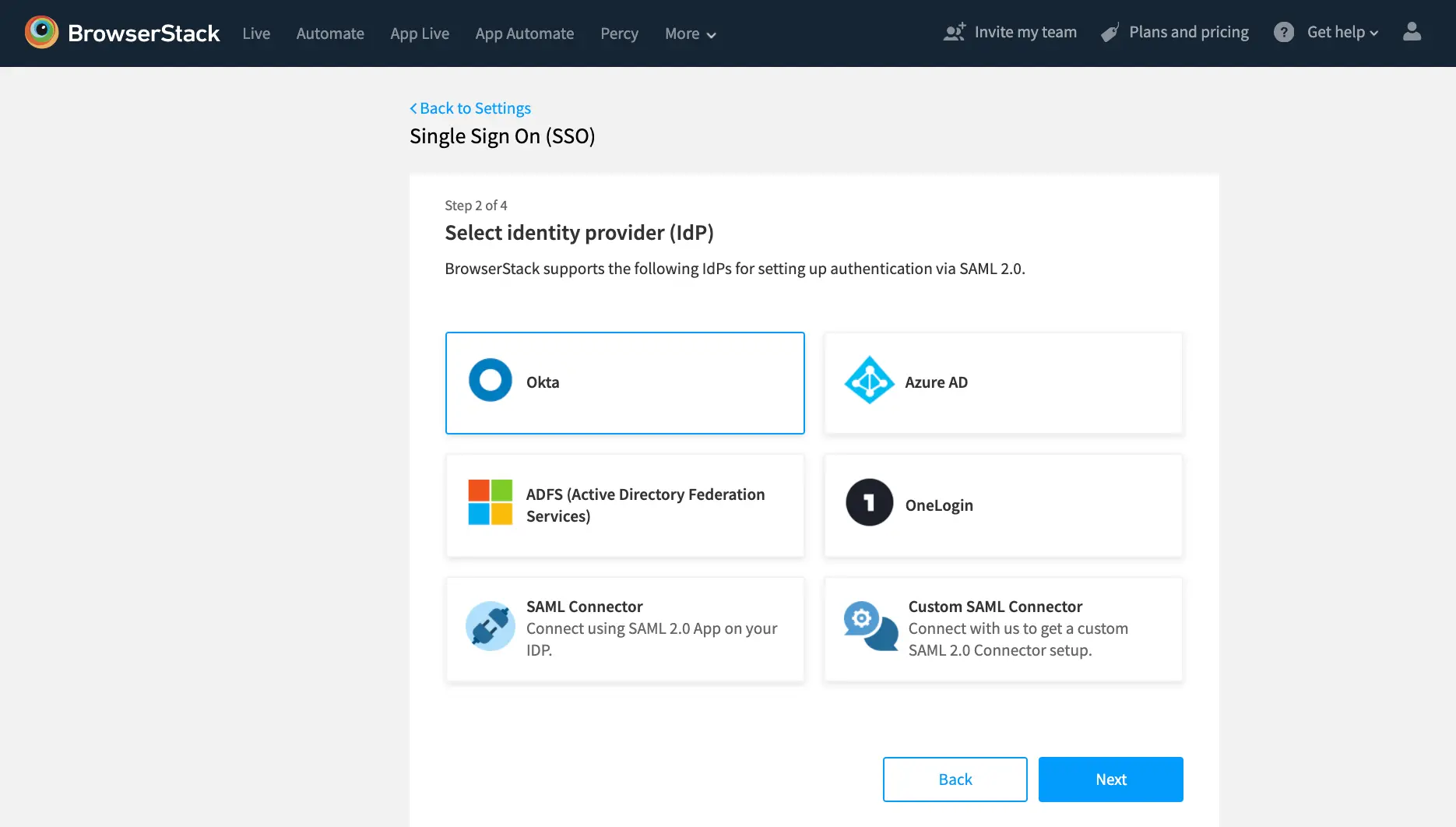Click the Azure AD diamond icon
The image size is (1456, 827).
coord(869,381)
